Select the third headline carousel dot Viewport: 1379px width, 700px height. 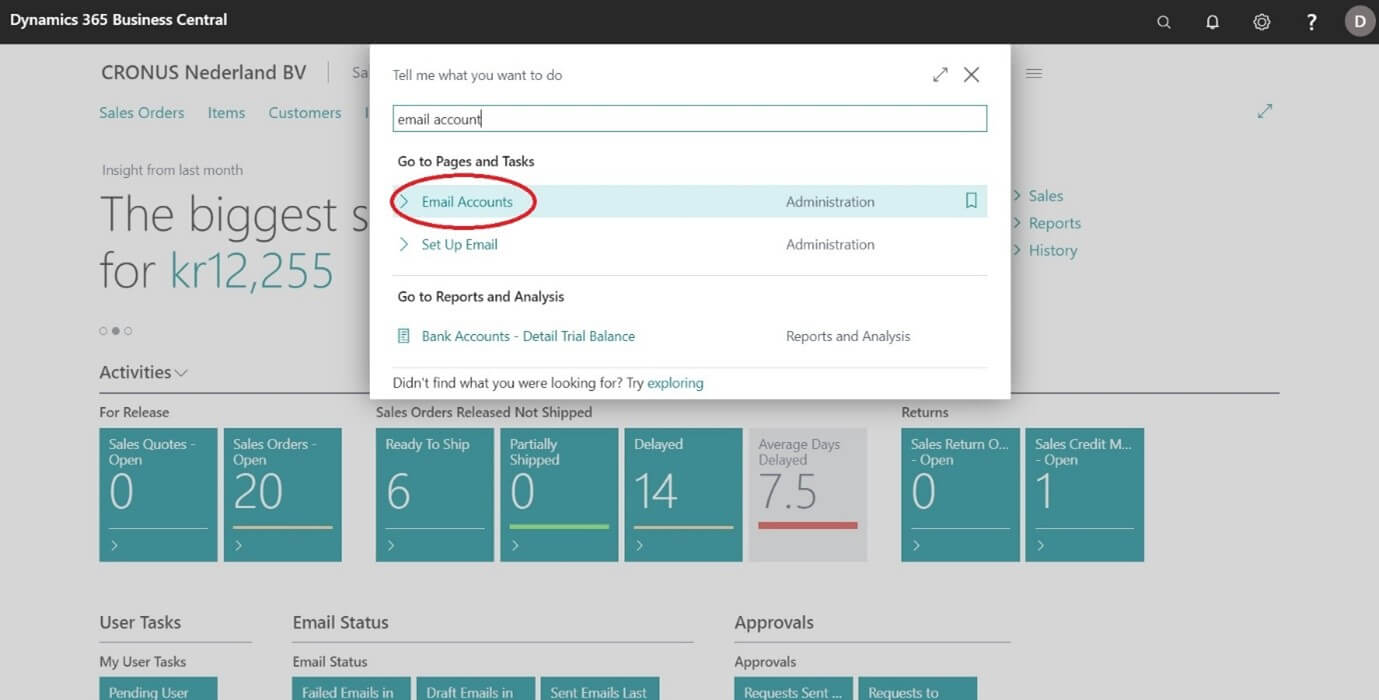(x=128, y=331)
